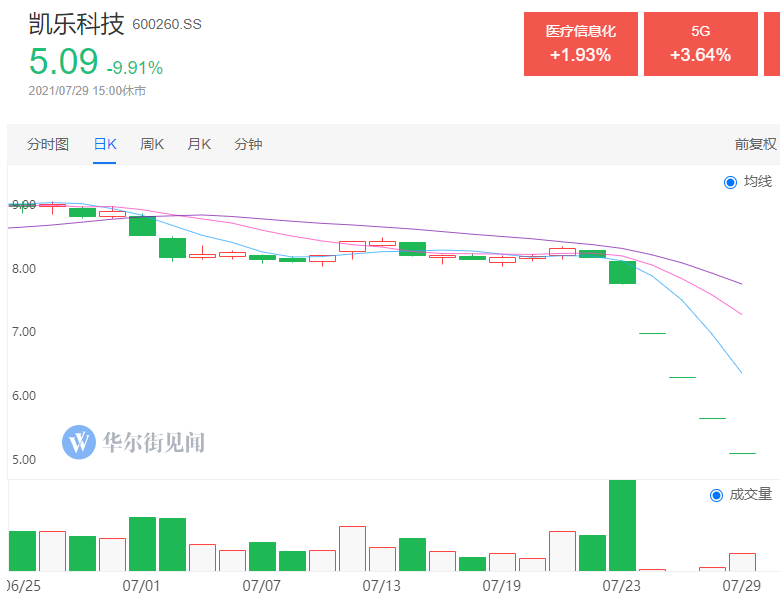Toggle the 成交量 volume radio button
The height and width of the screenshot is (599, 780).
[x=716, y=494]
